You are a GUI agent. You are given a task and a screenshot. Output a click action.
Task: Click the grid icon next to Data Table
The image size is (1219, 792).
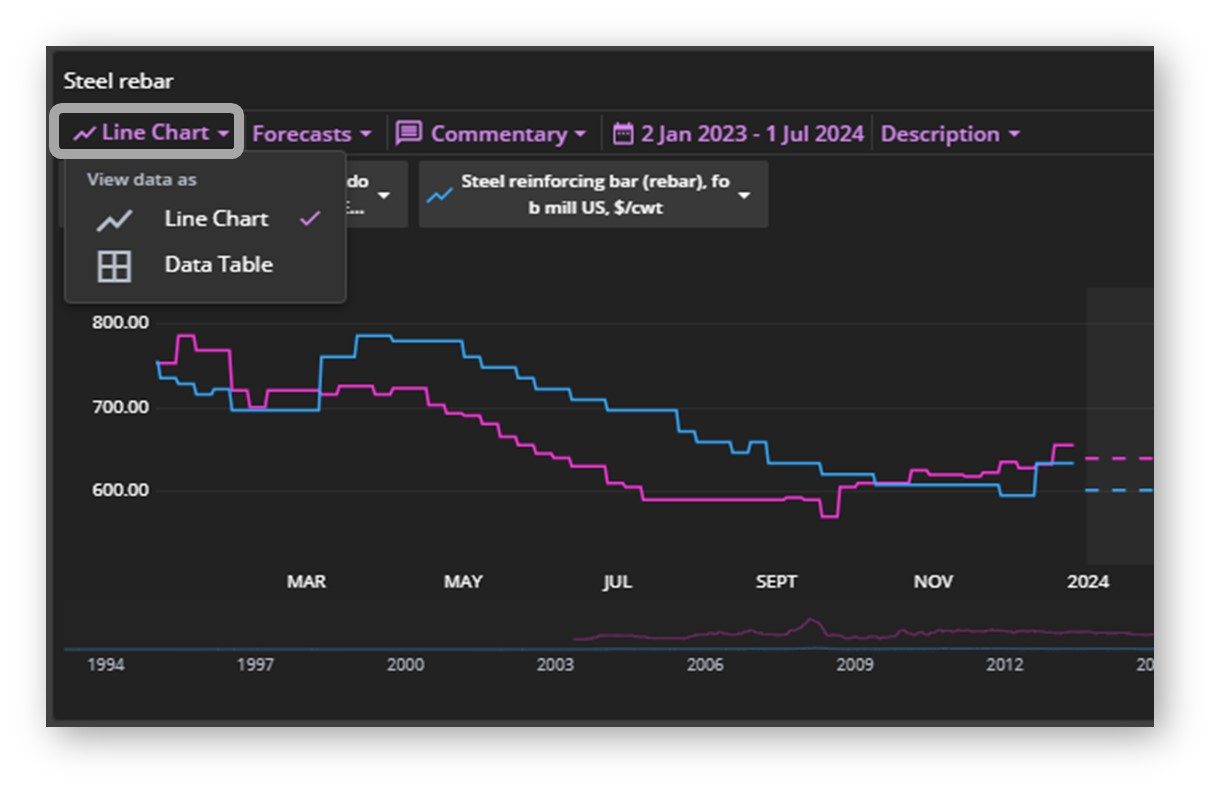tap(114, 265)
